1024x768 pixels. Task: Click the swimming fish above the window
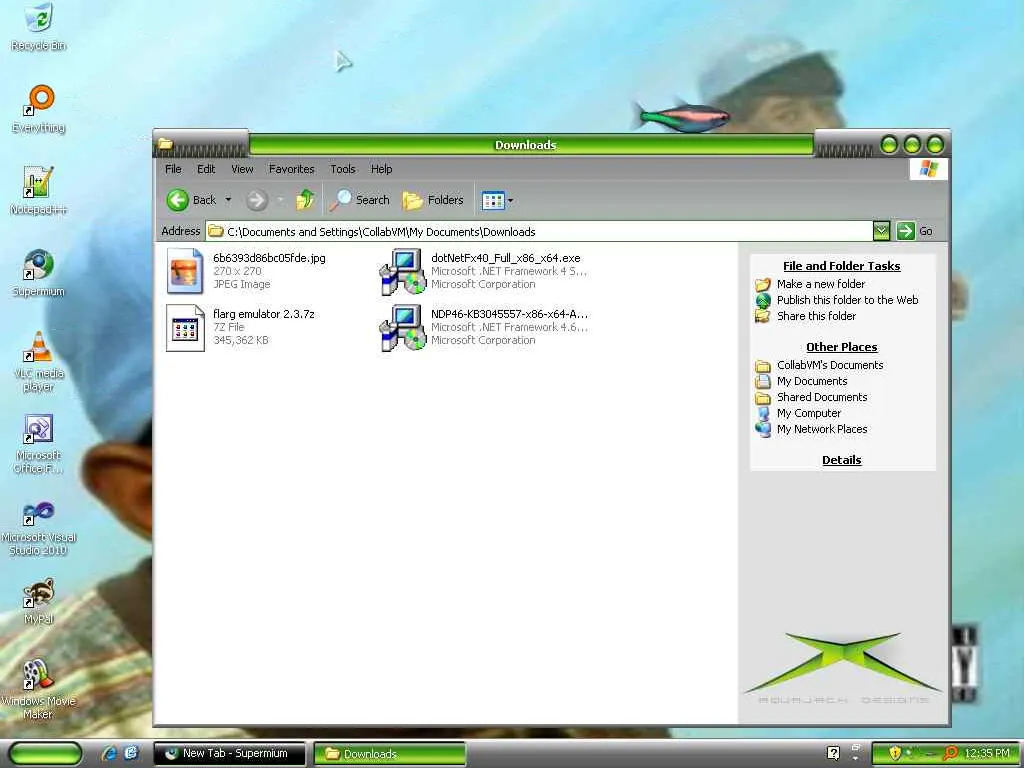[x=680, y=118]
